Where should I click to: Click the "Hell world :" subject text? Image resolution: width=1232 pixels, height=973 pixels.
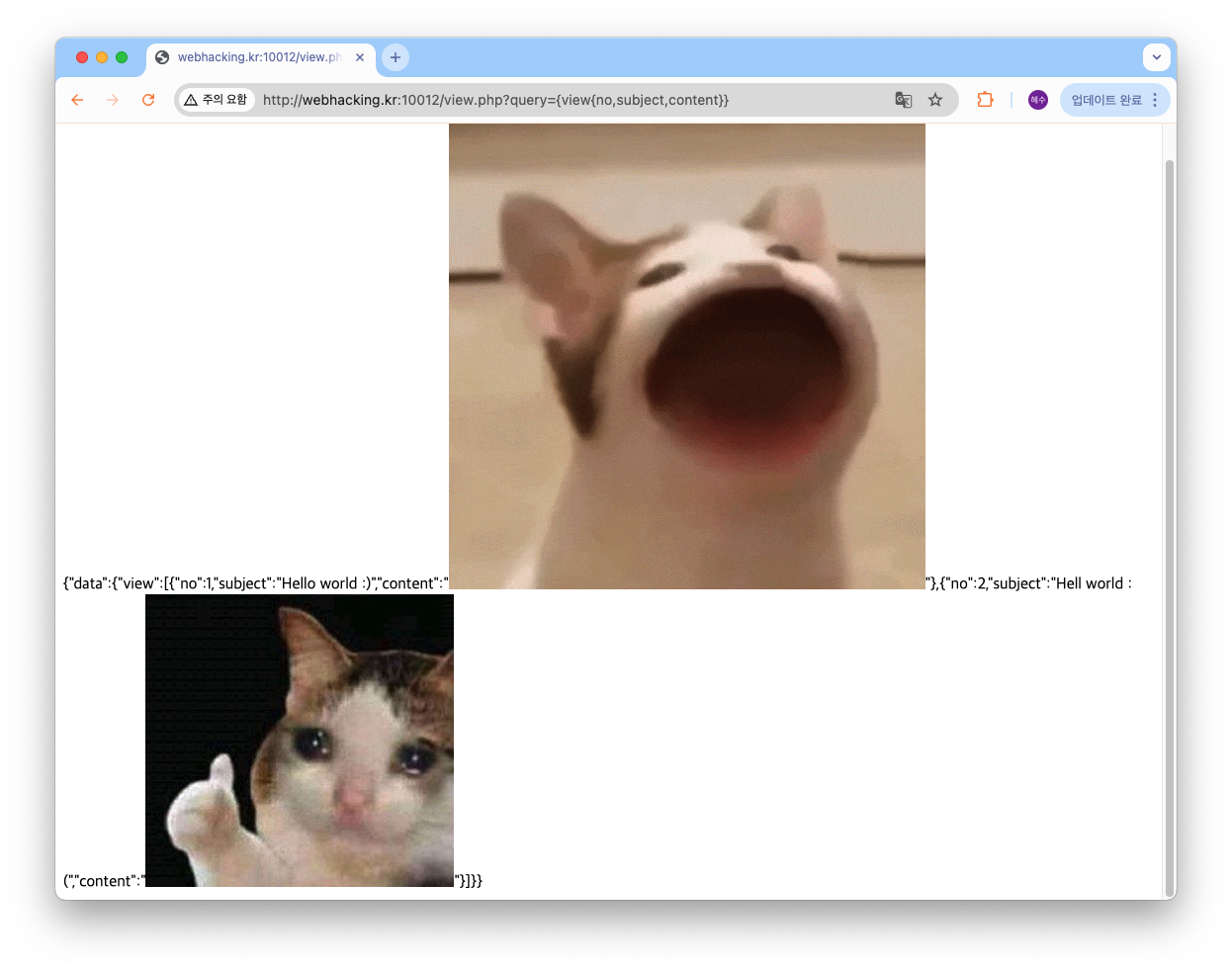point(1094,583)
